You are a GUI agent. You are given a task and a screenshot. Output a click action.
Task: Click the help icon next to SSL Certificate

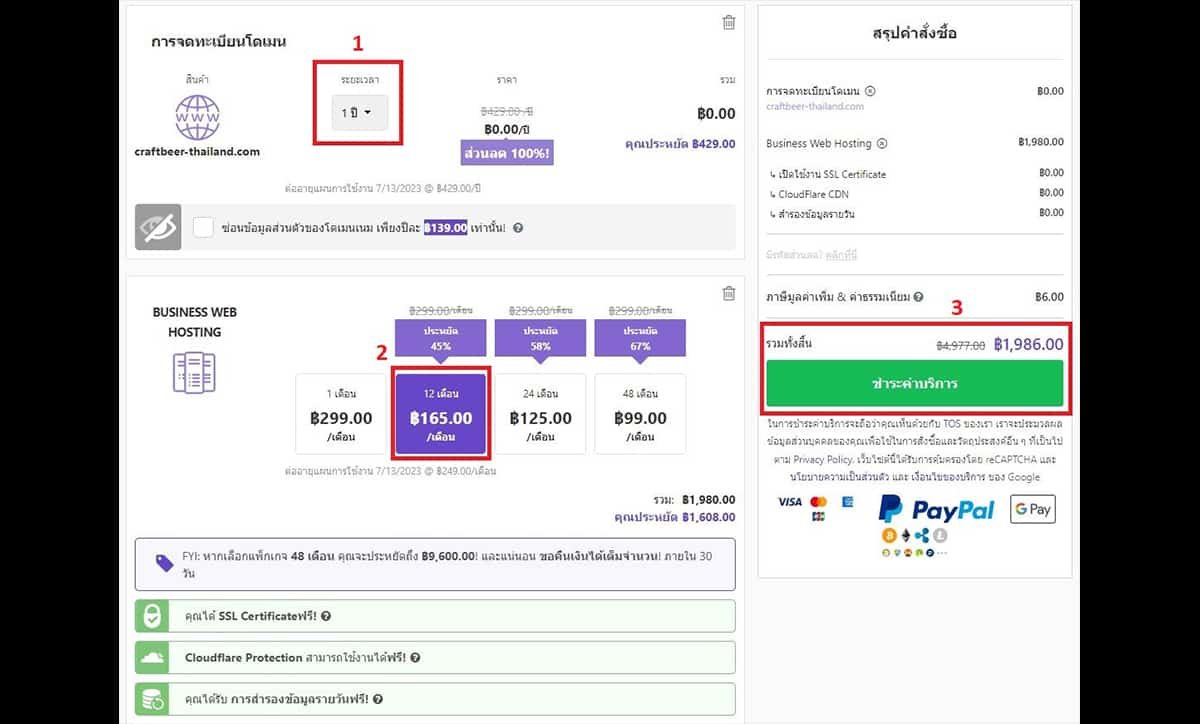(327, 617)
